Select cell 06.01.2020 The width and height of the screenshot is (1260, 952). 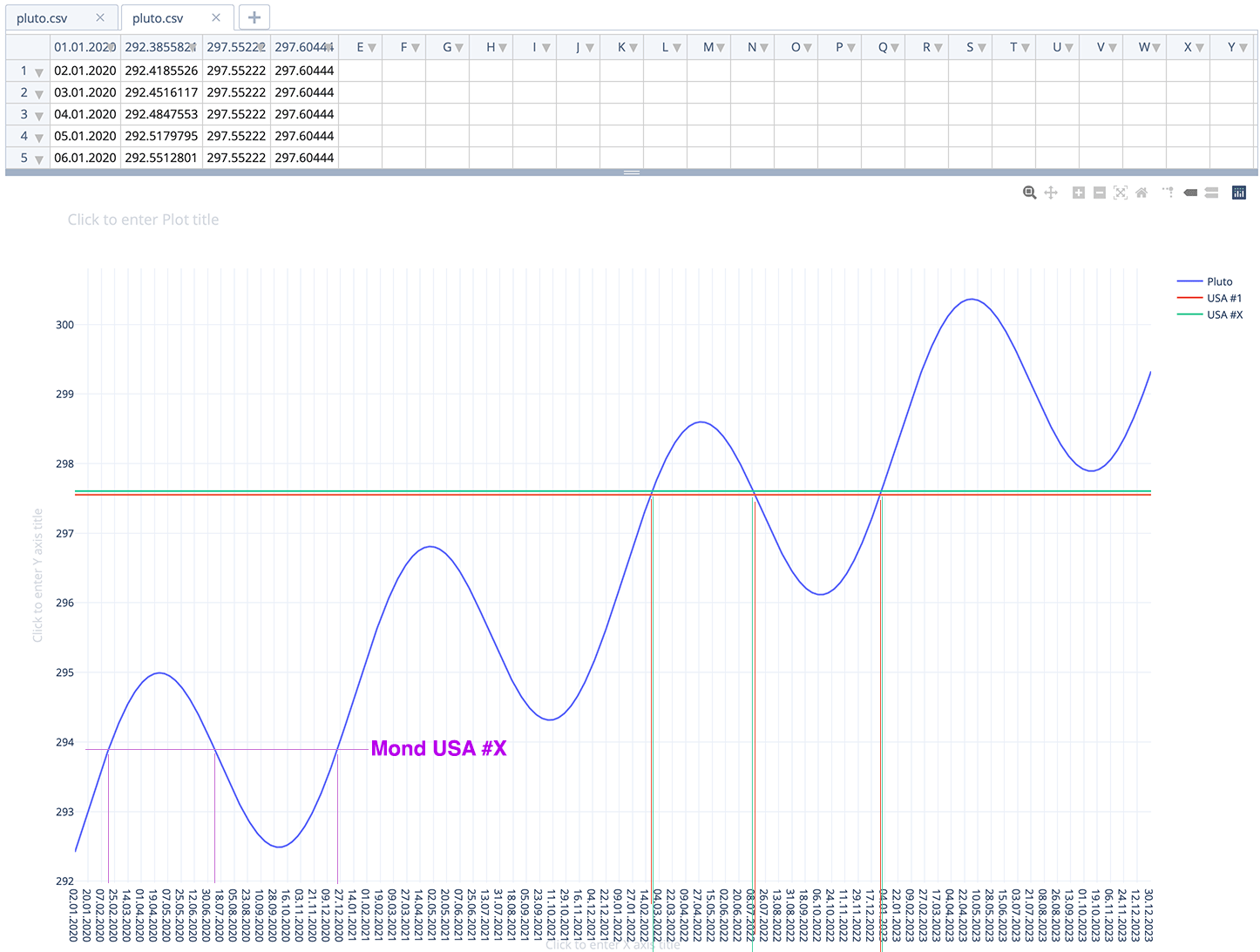click(85, 158)
